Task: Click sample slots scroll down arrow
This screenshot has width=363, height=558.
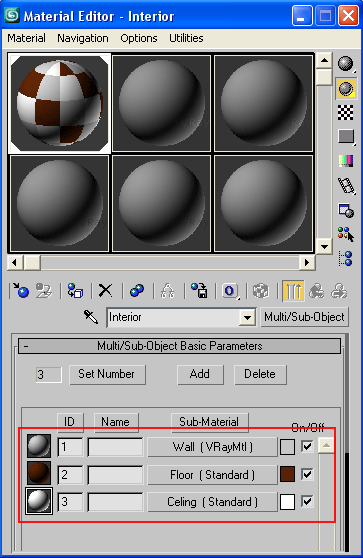Action: point(324,246)
